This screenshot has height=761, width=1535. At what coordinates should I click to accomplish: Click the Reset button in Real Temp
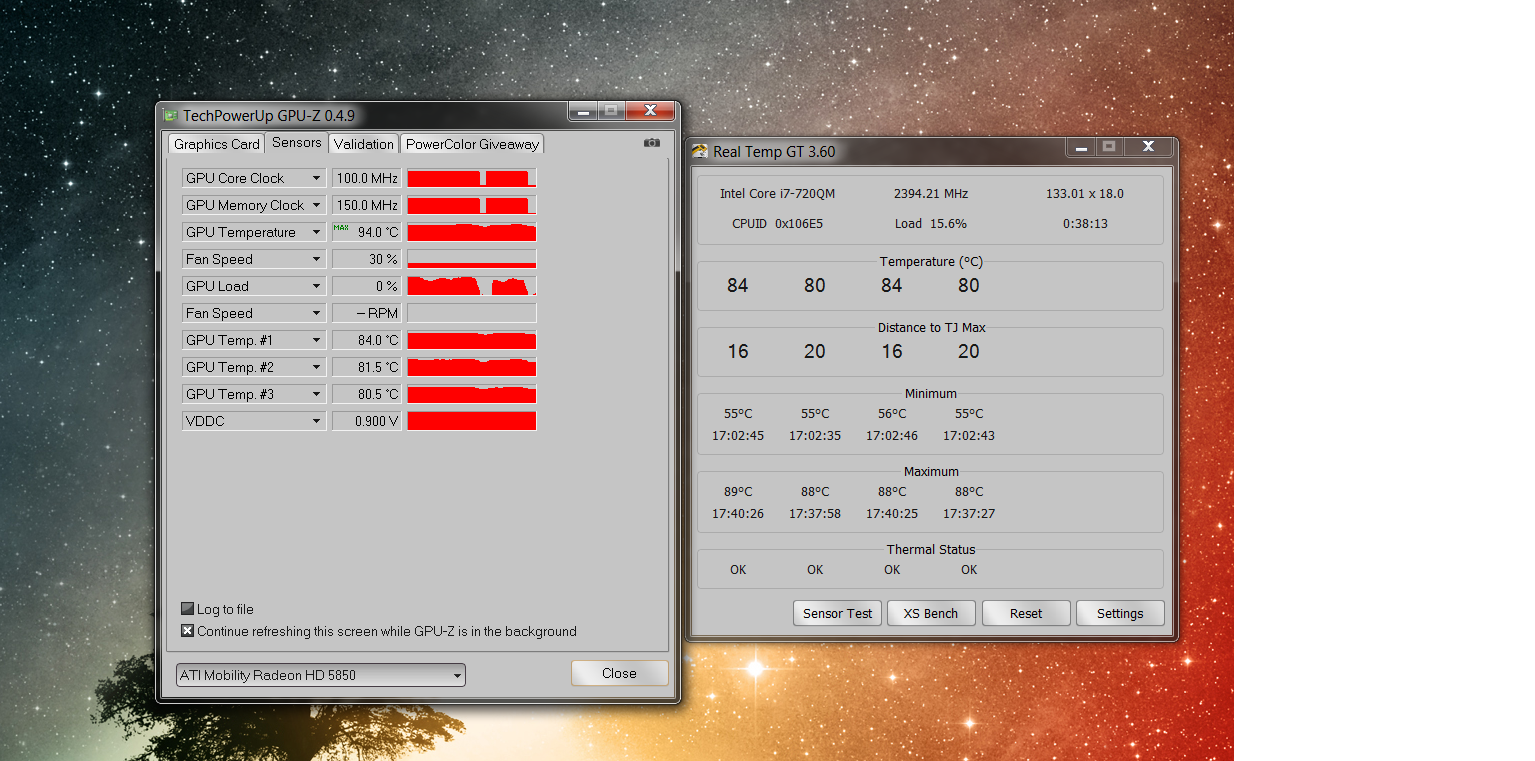pos(1026,613)
